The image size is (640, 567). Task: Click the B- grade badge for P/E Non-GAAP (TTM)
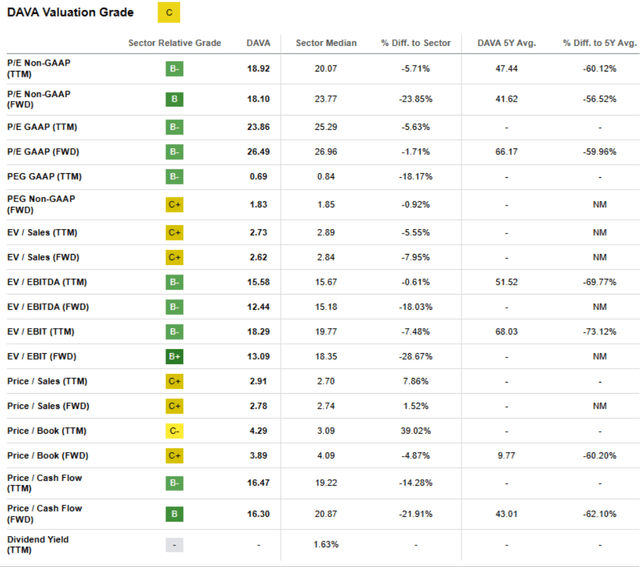[x=174, y=69]
